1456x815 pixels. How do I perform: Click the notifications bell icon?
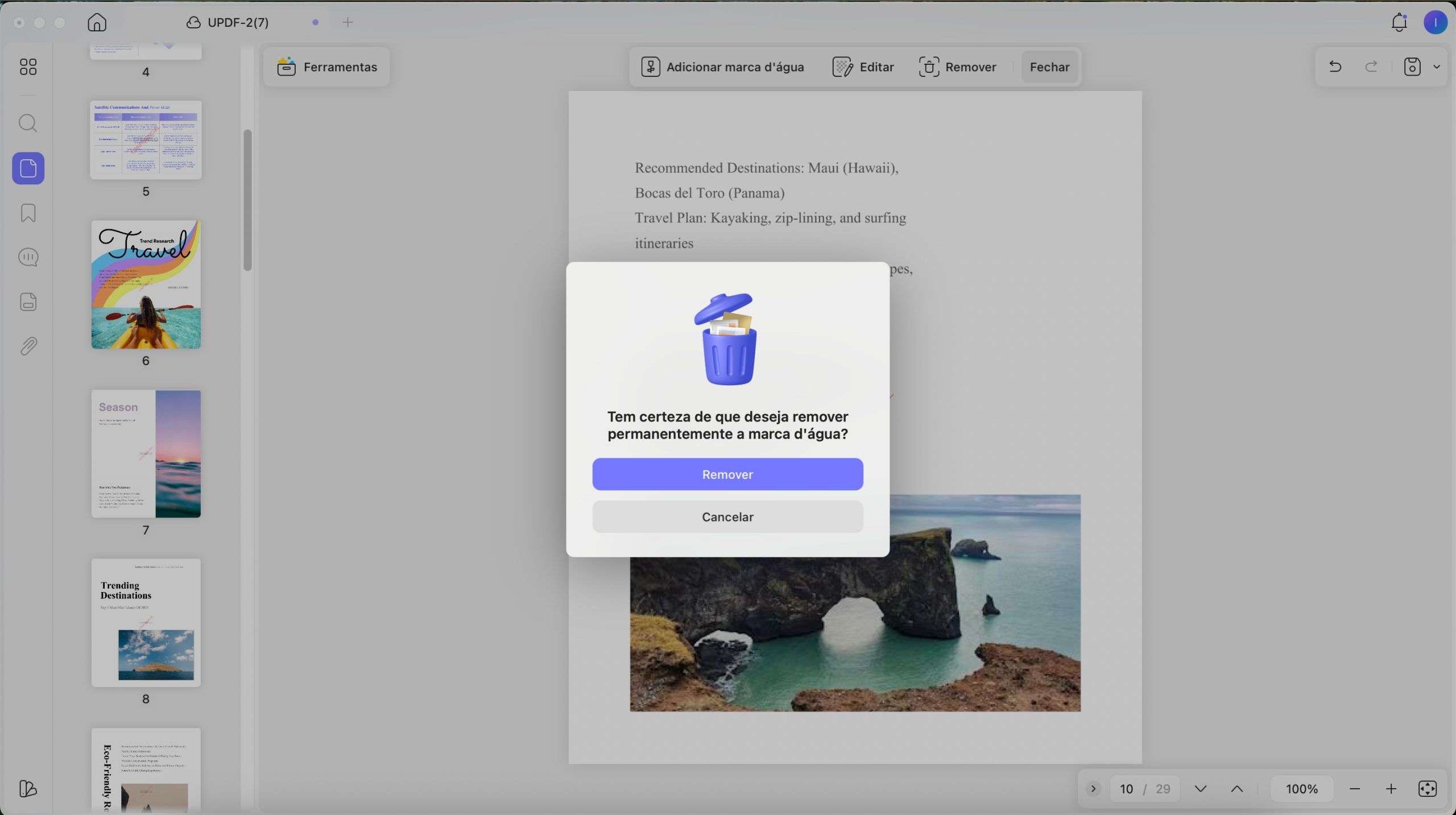point(1399,22)
